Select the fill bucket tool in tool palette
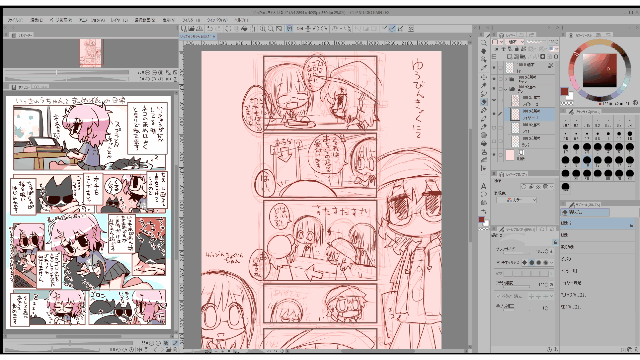640x360 pixels. [x=484, y=144]
